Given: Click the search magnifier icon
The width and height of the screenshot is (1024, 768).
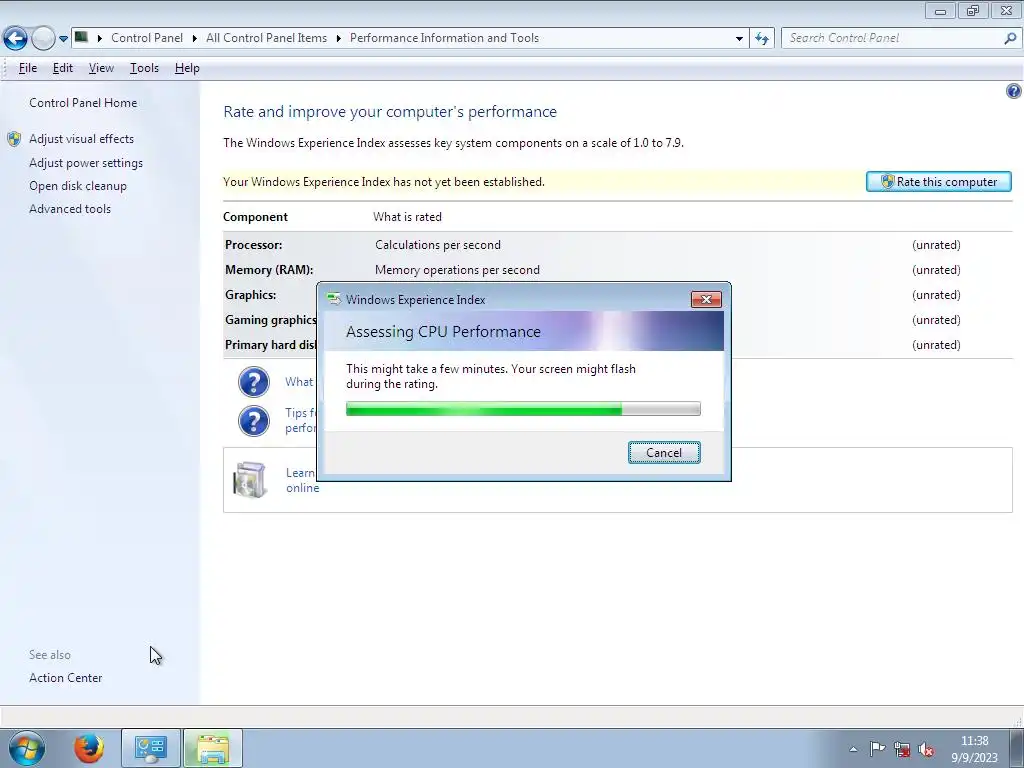Looking at the screenshot, I should pyautogui.click(x=1010, y=39).
